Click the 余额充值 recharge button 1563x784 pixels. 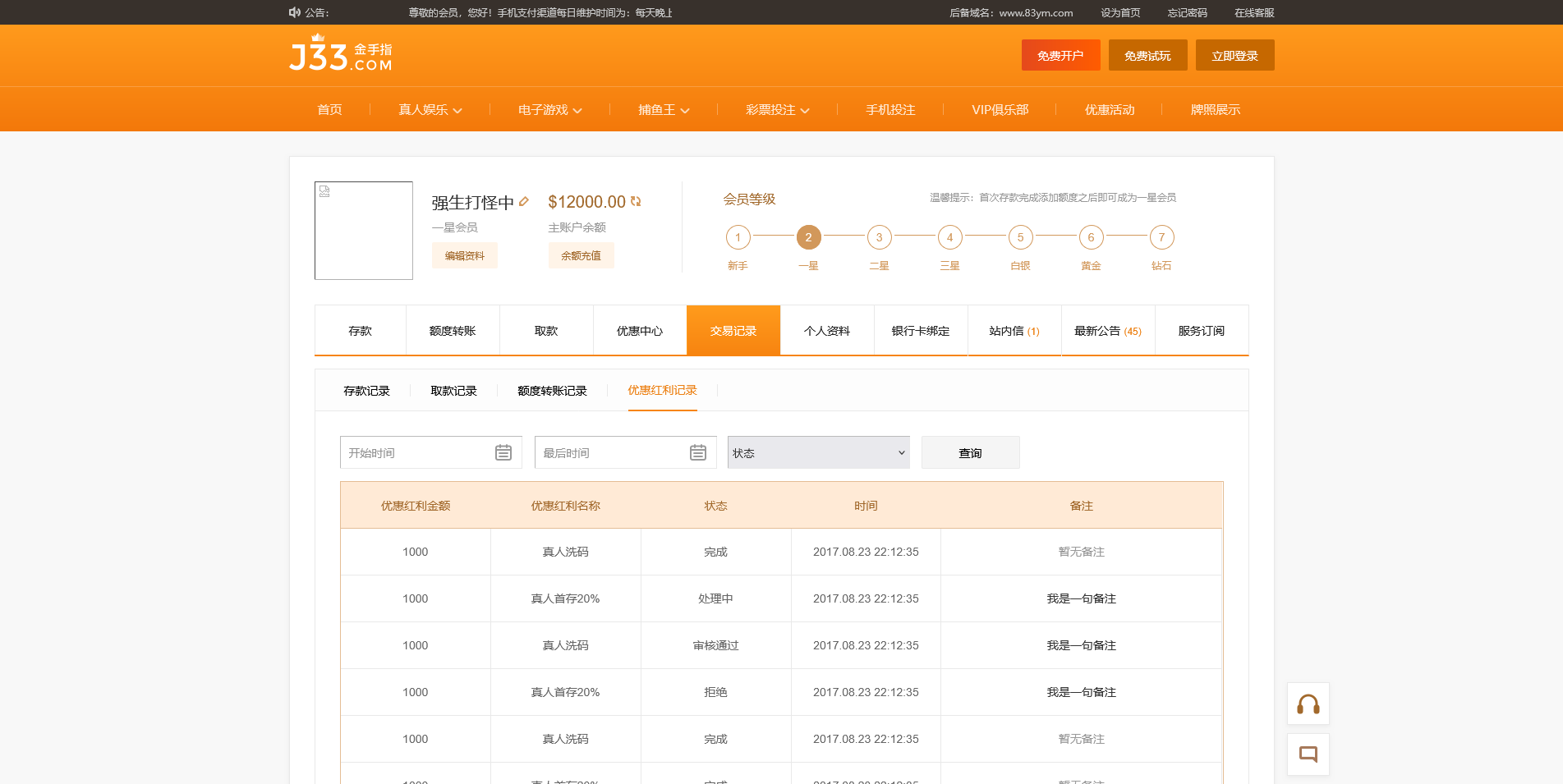[x=581, y=255]
